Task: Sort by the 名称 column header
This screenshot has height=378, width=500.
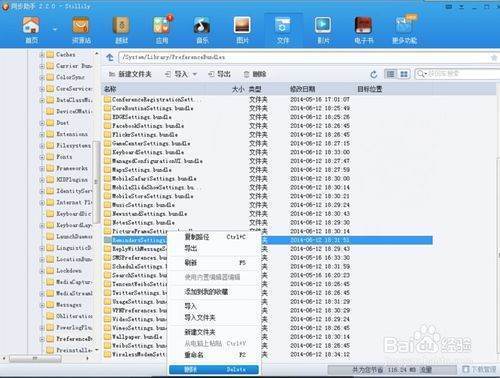Action: click(x=110, y=89)
